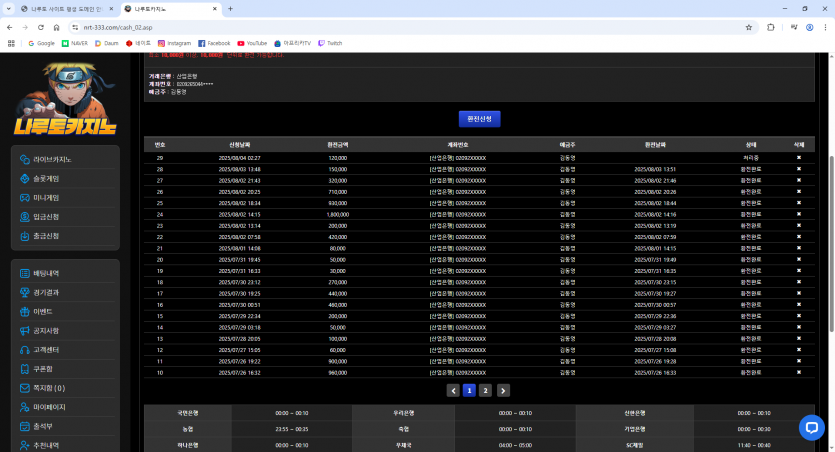Click the page vertical scrollbar thumb

831,244
